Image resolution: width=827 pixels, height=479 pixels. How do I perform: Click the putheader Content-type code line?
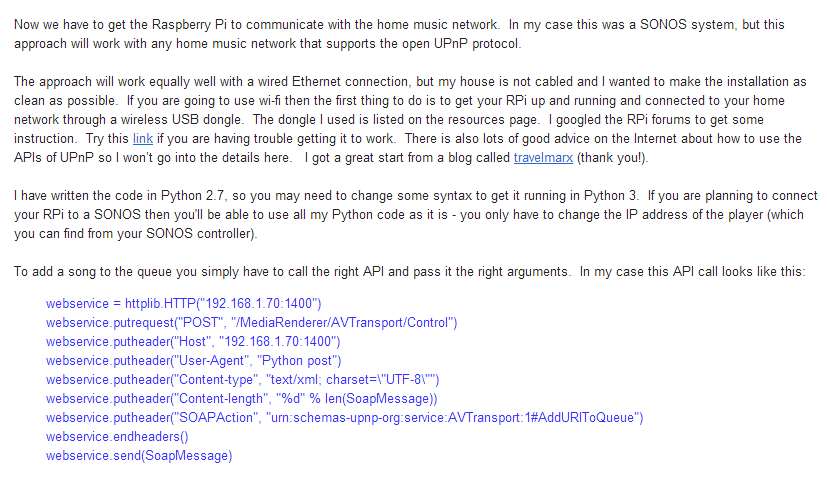(243, 380)
